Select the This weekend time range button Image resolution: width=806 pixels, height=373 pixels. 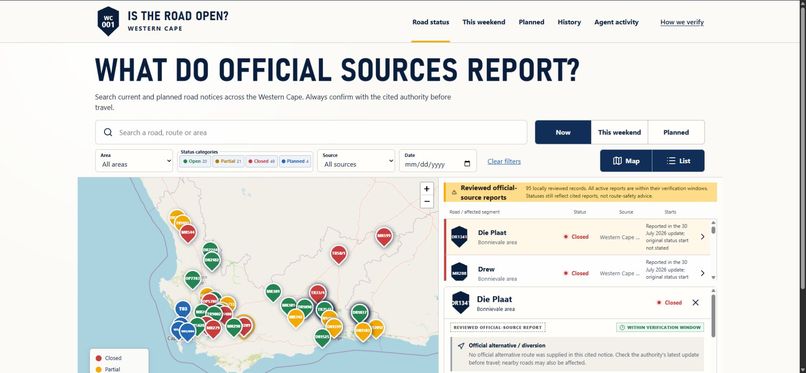(x=619, y=132)
